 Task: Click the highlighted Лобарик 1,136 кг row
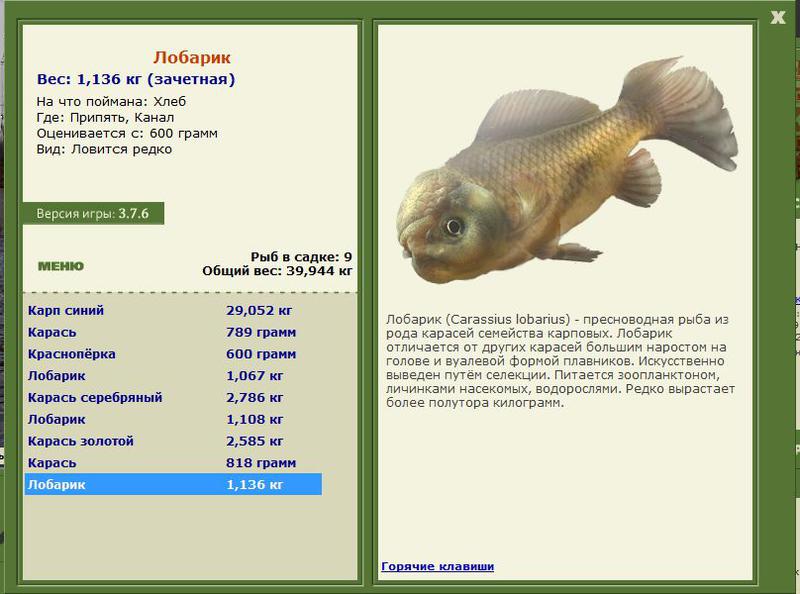click(x=173, y=484)
